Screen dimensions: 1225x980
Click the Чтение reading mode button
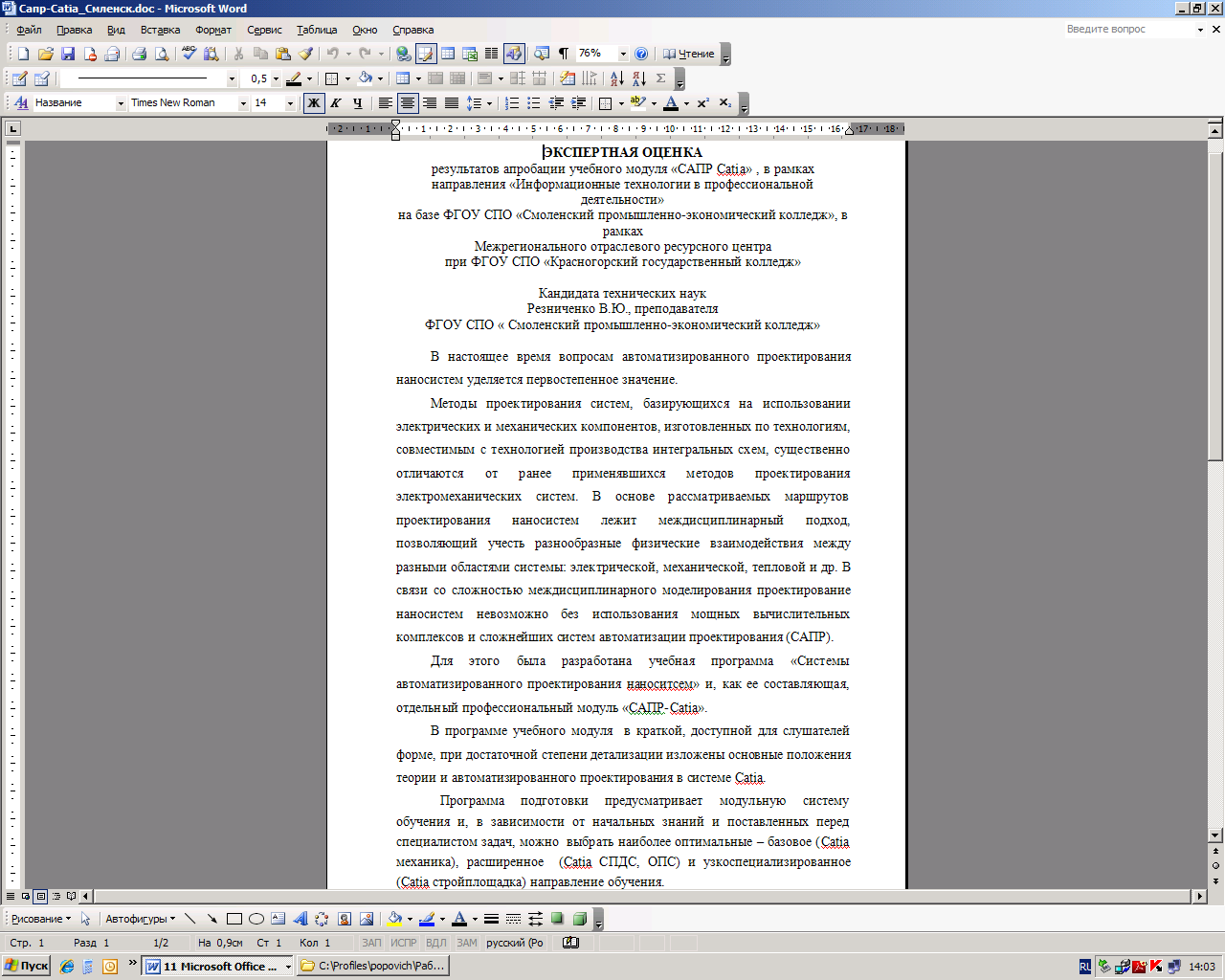(x=689, y=55)
